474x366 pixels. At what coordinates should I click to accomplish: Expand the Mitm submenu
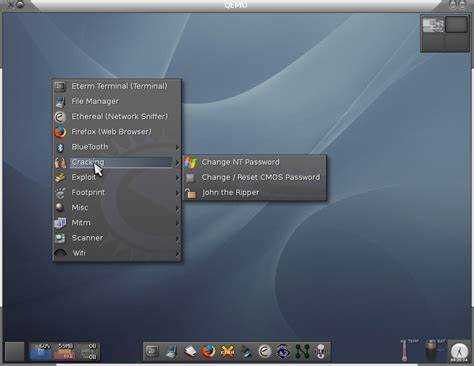click(x=117, y=223)
